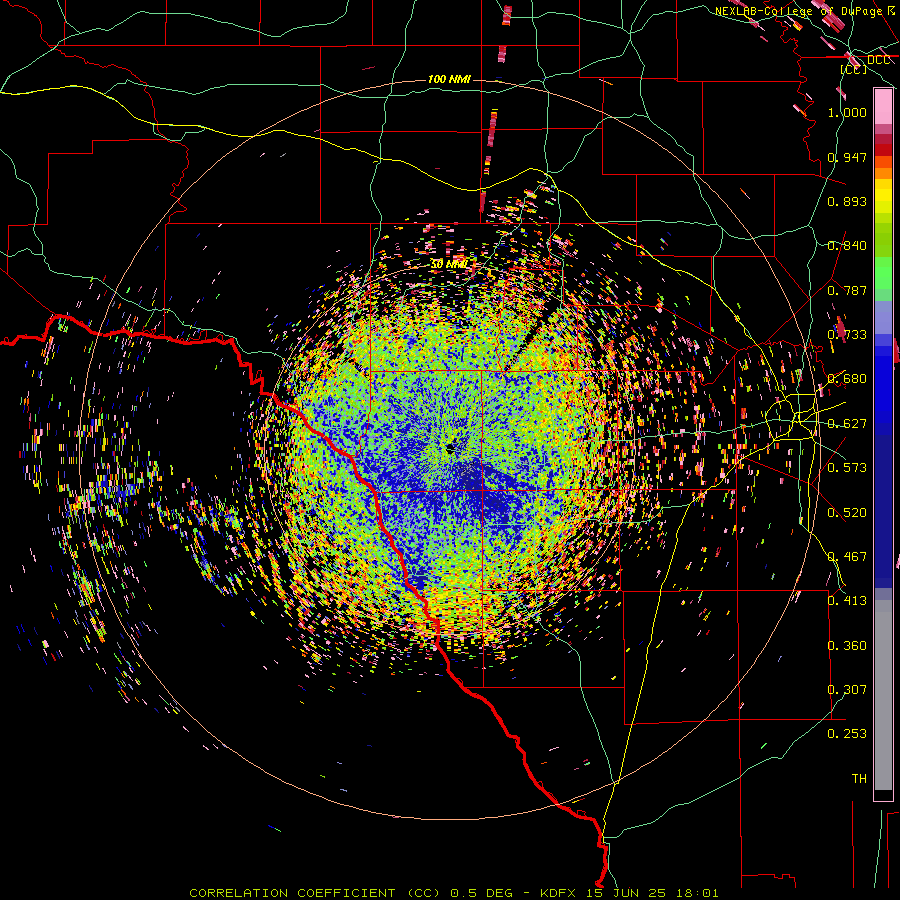This screenshot has width=900, height=900.
Task: Pick the gray segment of the color bar
Action: click(x=883, y=695)
